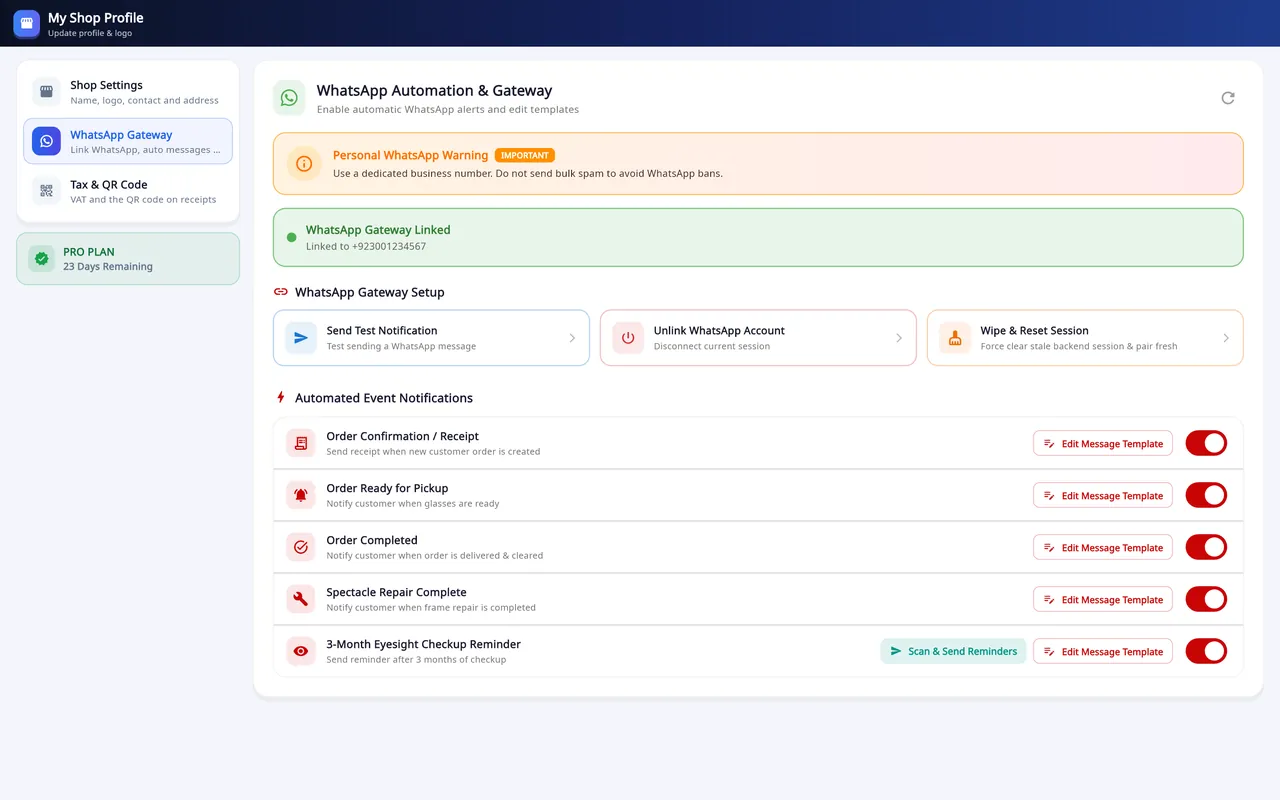Click the PRO PLAN 23 Days Remaining card
This screenshot has height=800, width=1280.
click(x=128, y=259)
